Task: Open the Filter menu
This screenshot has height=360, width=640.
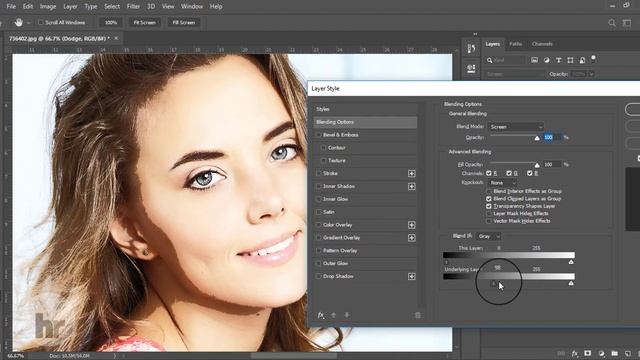Action: (x=133, y=7)
